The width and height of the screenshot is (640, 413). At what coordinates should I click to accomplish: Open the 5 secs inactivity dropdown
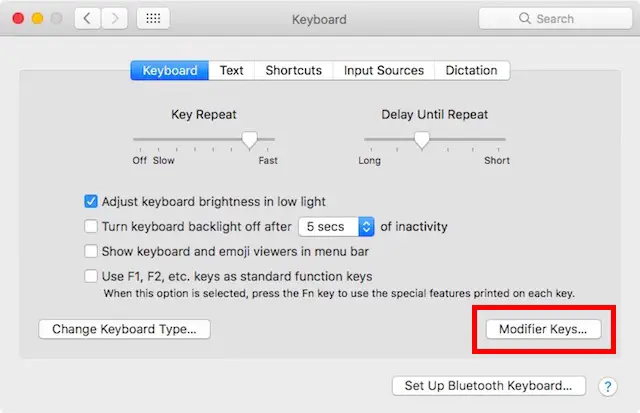click(x=336, y=226)
